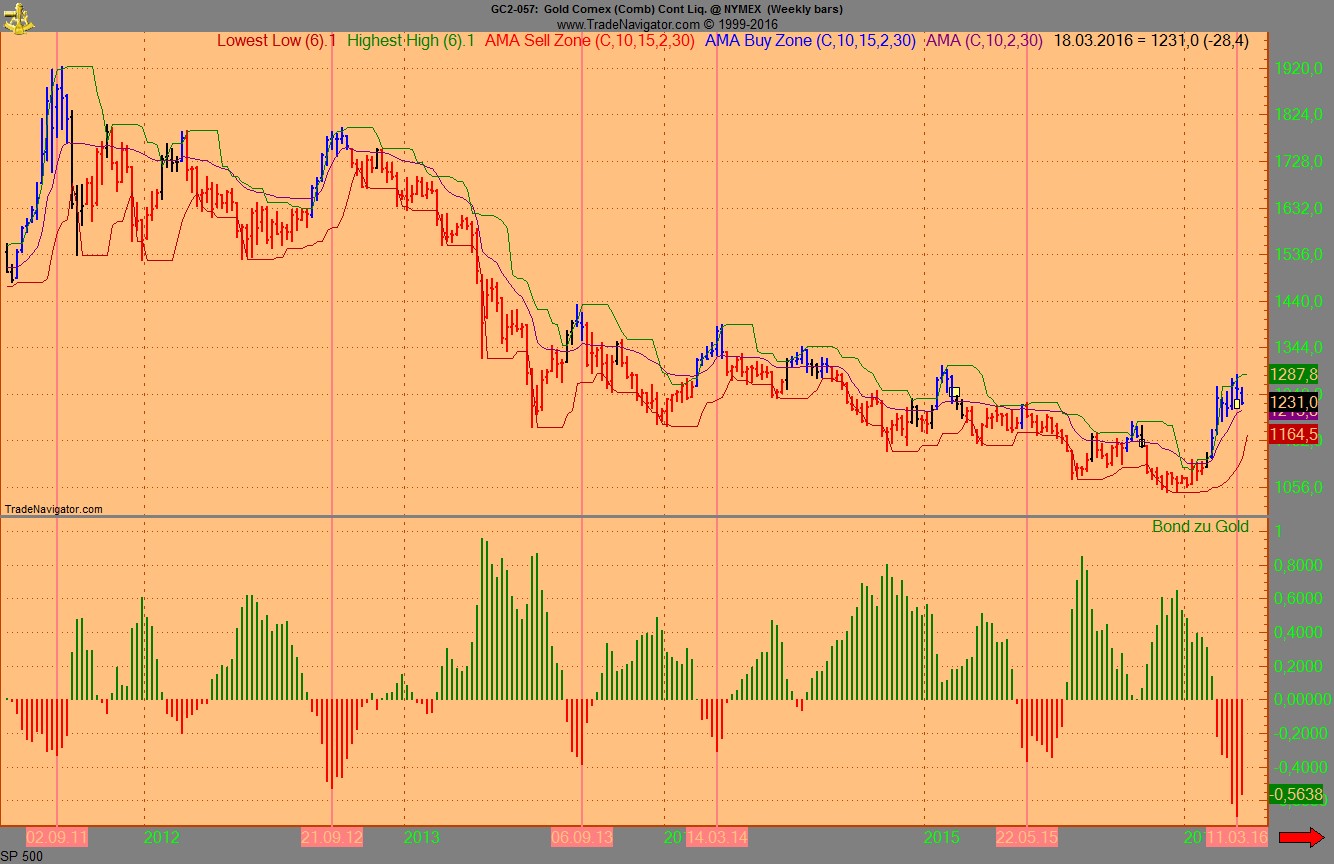Click the Trade Navigator sextant logo
Screen dimensions: 1334x864
click(x=16, y=16)
